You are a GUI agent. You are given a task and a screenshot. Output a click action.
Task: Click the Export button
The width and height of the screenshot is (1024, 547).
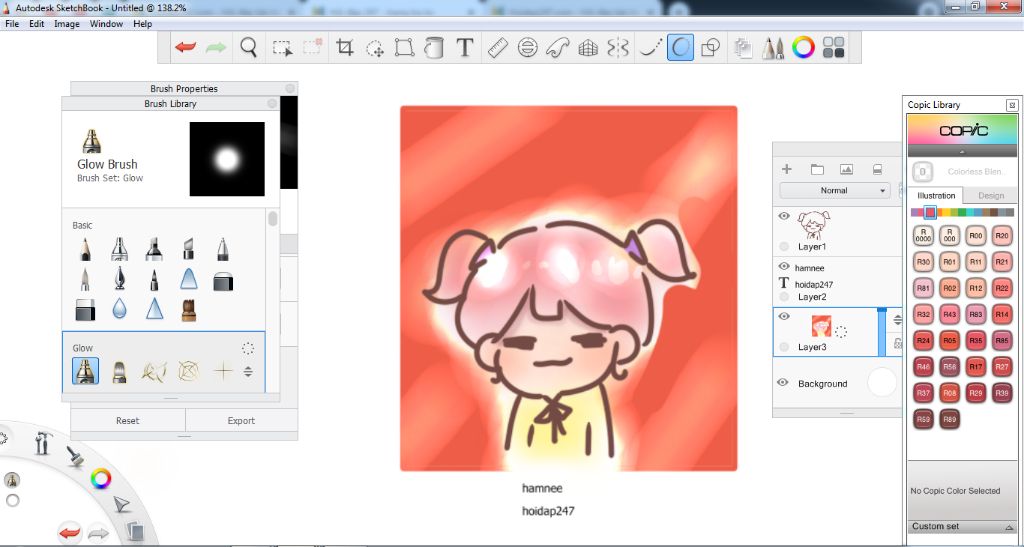241,420
